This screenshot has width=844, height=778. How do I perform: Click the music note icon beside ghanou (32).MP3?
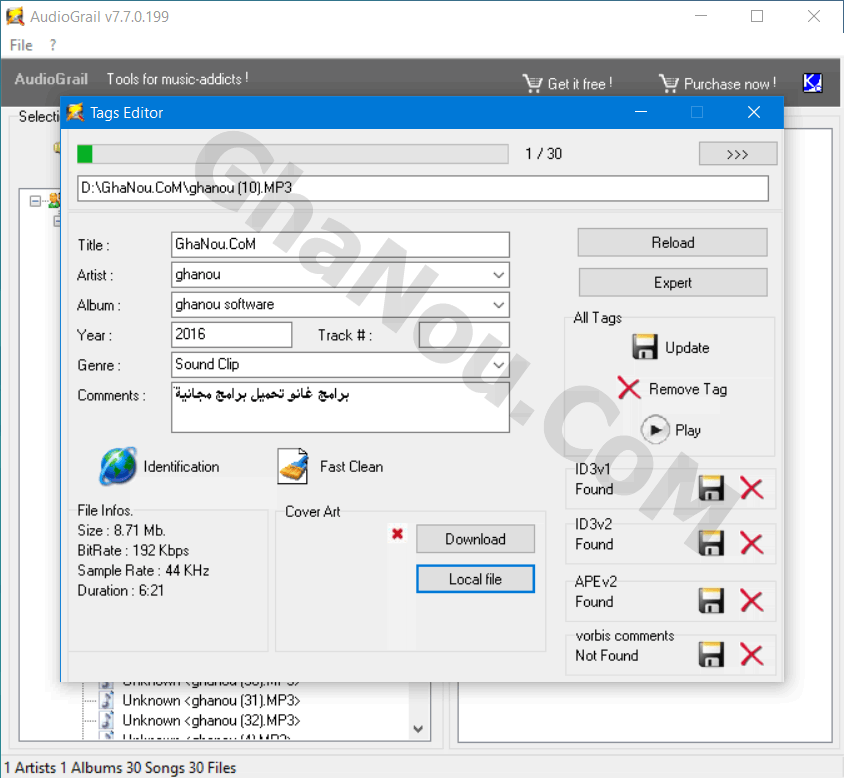click(108, 720)
